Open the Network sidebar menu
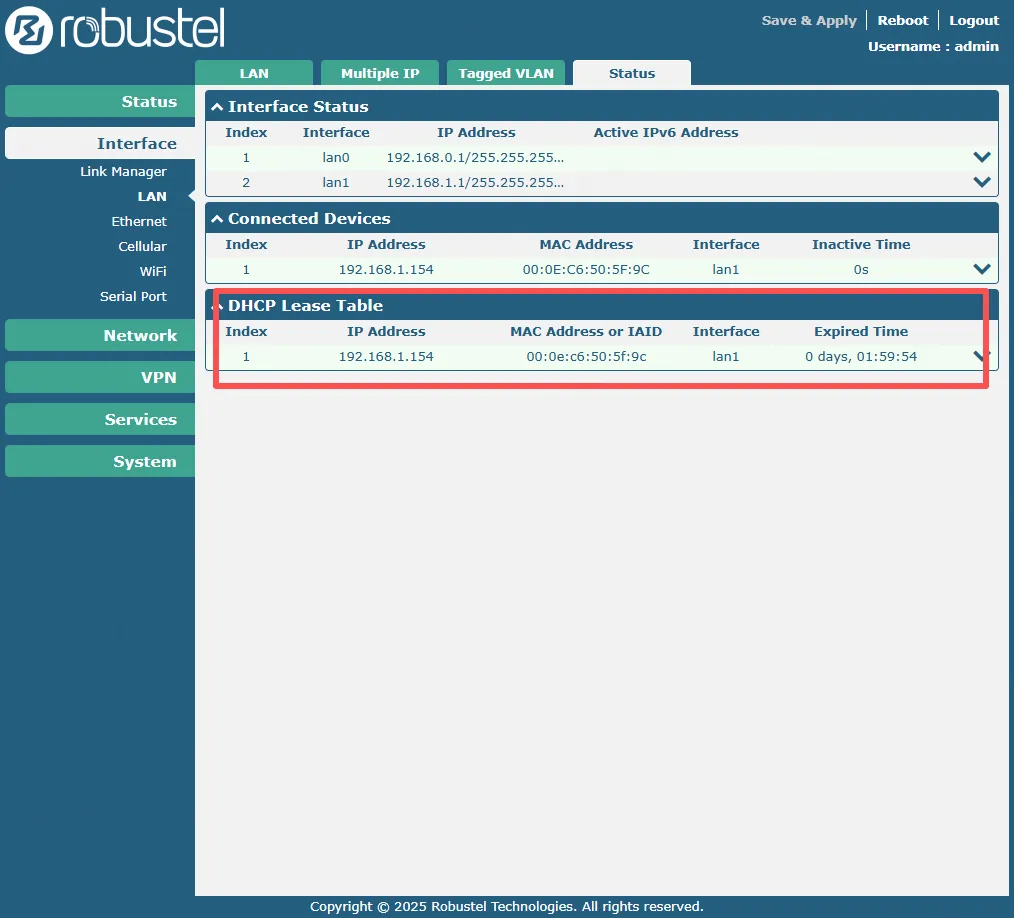 100,336
